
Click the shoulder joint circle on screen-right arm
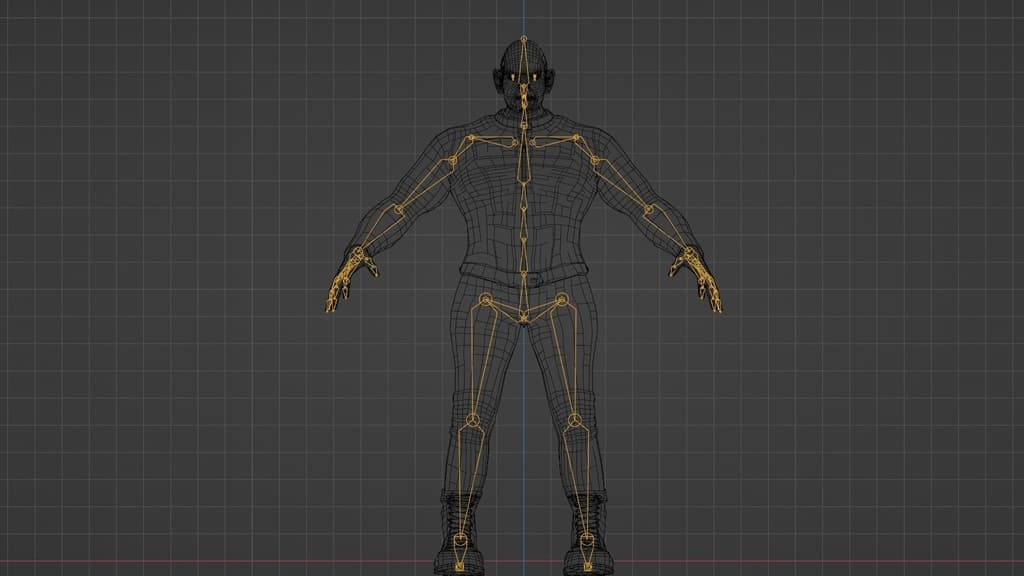coord(593,160)
